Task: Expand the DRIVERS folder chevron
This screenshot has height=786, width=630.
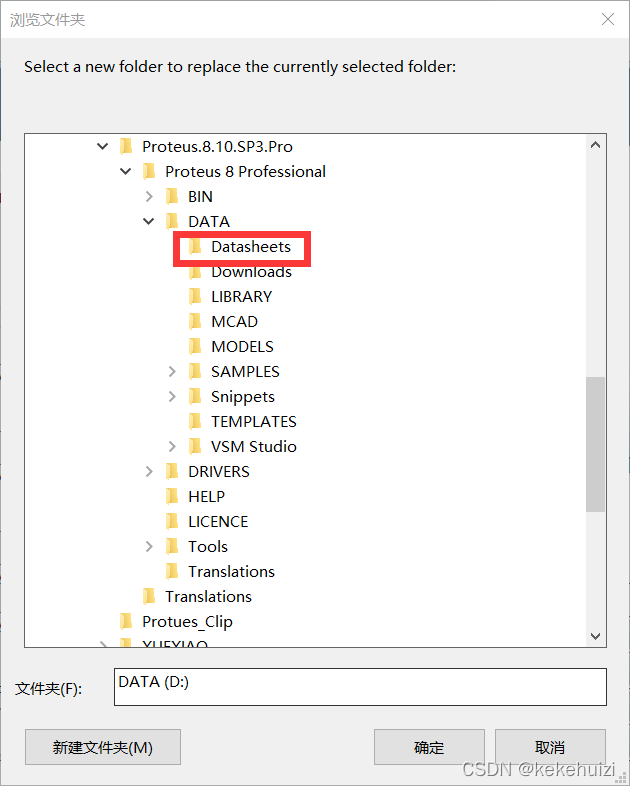Action: 149,471
